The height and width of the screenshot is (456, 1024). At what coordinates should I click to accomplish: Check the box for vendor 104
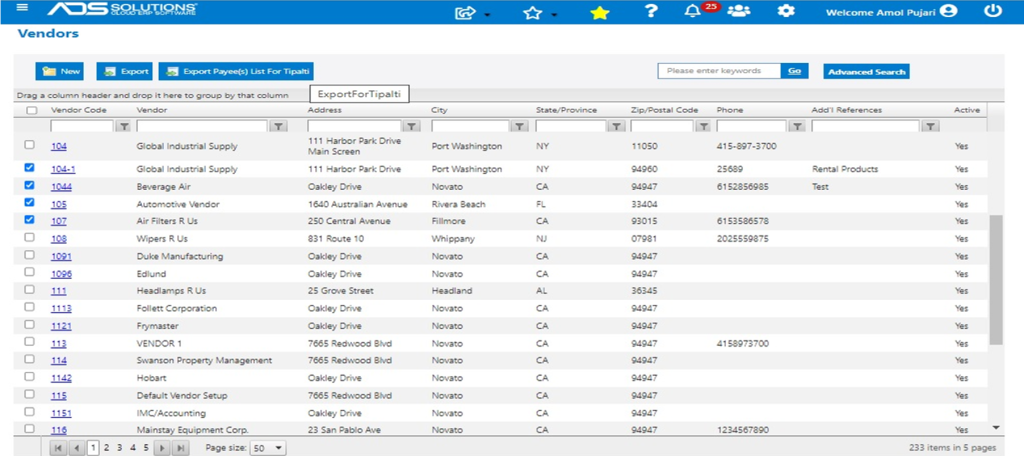point(29,144)
